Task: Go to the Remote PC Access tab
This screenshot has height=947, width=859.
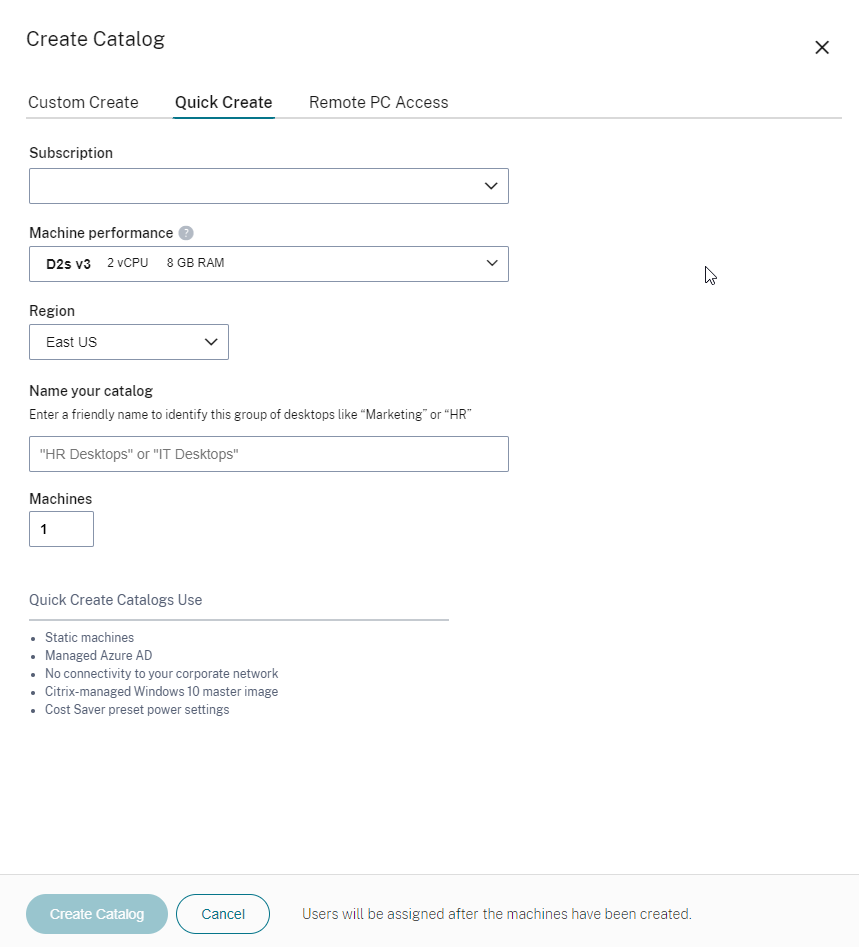Action: (378, 102)
